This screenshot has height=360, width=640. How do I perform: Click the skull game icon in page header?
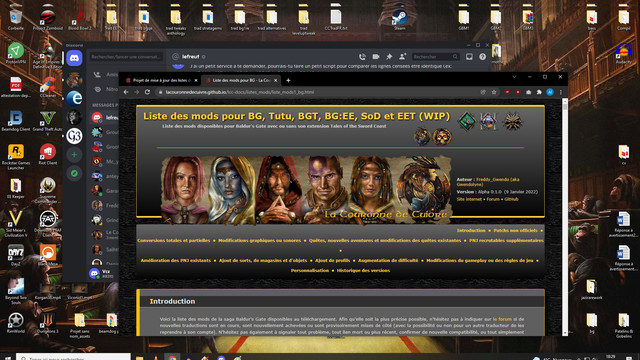pyautogui.click(x=442, y=137)
